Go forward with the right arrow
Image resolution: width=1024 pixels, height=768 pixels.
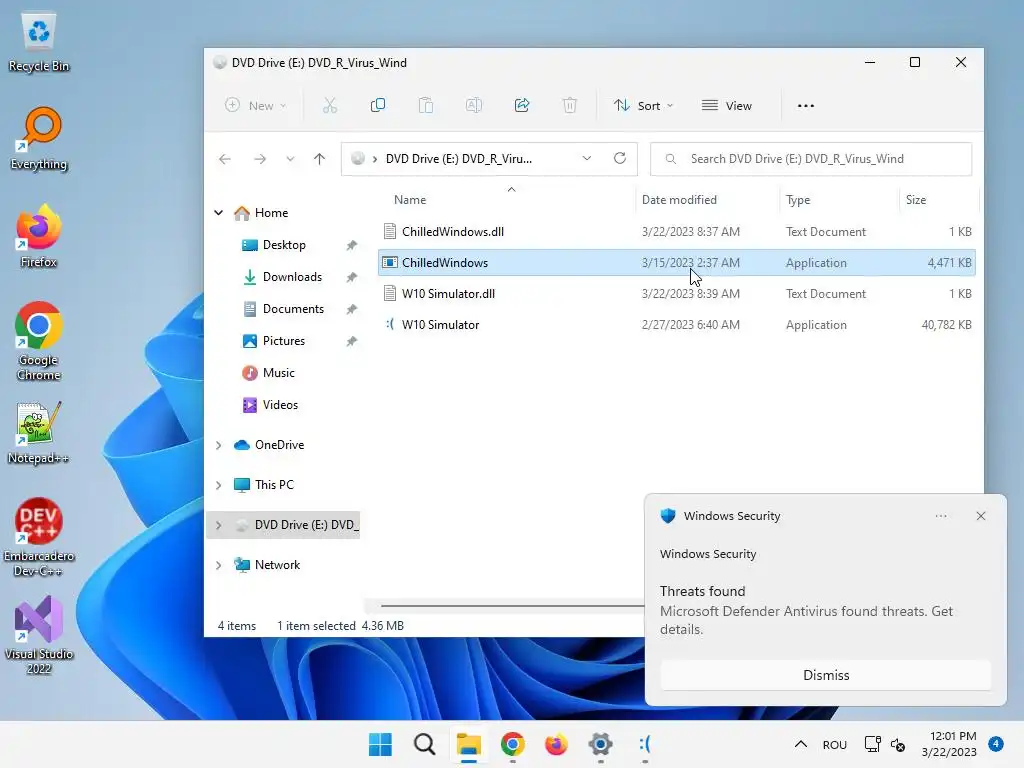pos(260,159)
